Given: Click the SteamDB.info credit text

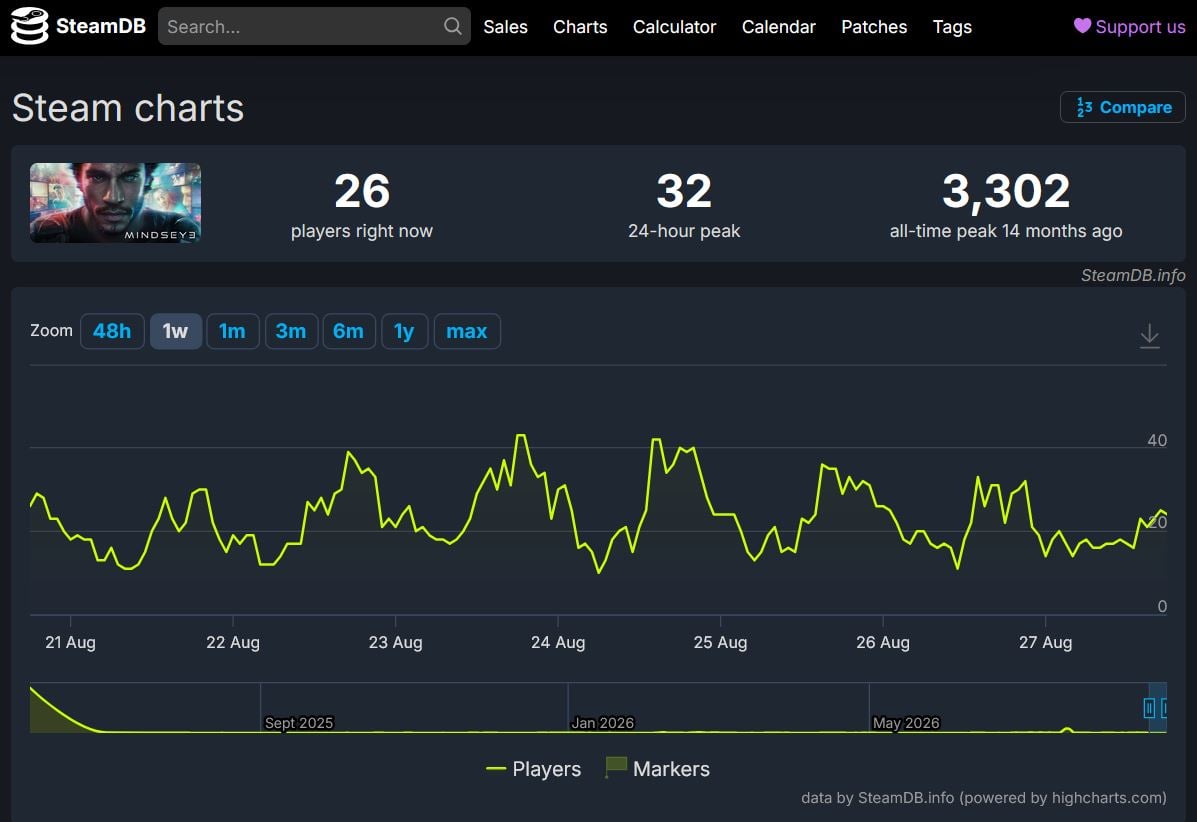Looking at the screenshot, I should (x=1133, y=276).
